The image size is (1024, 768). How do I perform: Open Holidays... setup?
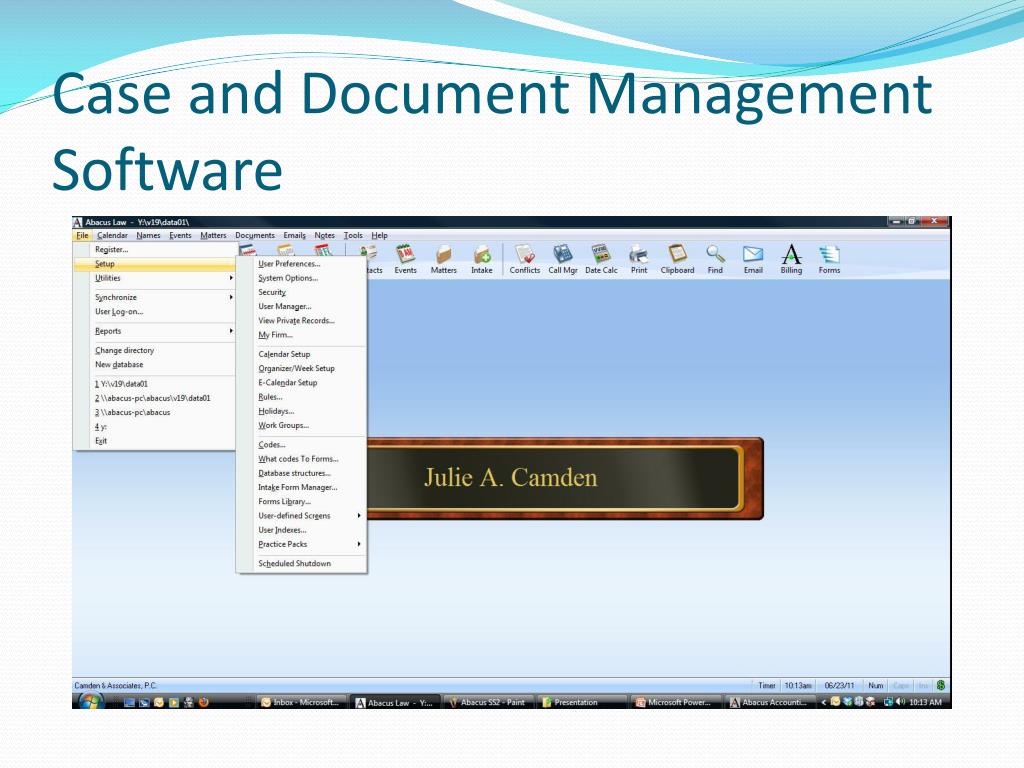(x=302, y=411)
